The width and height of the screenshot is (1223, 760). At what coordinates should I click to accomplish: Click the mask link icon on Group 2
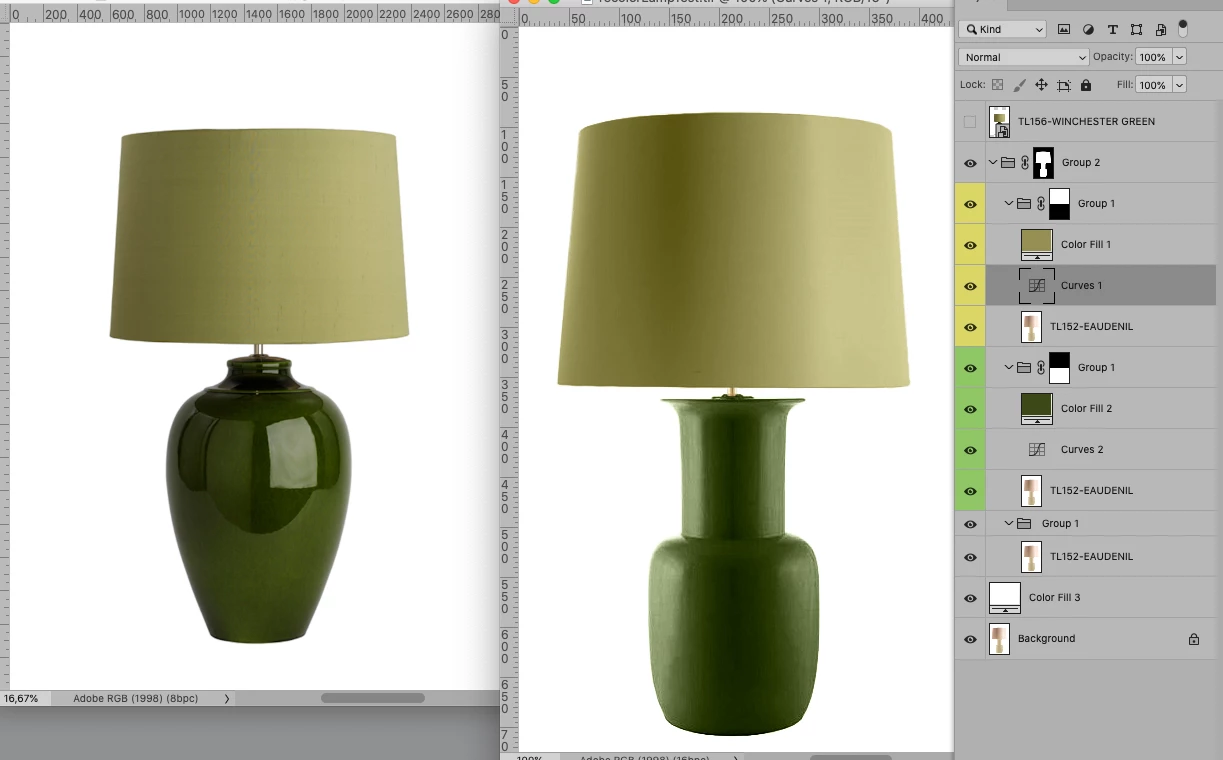point(1025,162)
